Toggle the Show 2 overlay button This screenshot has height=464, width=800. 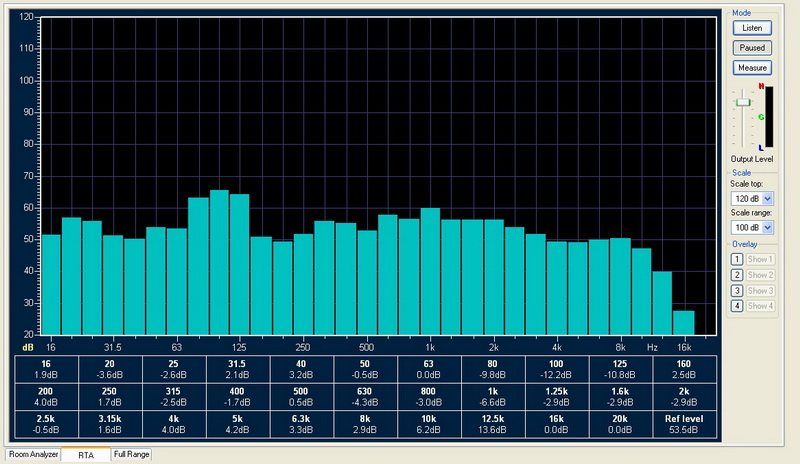click(x=760, y=275)
